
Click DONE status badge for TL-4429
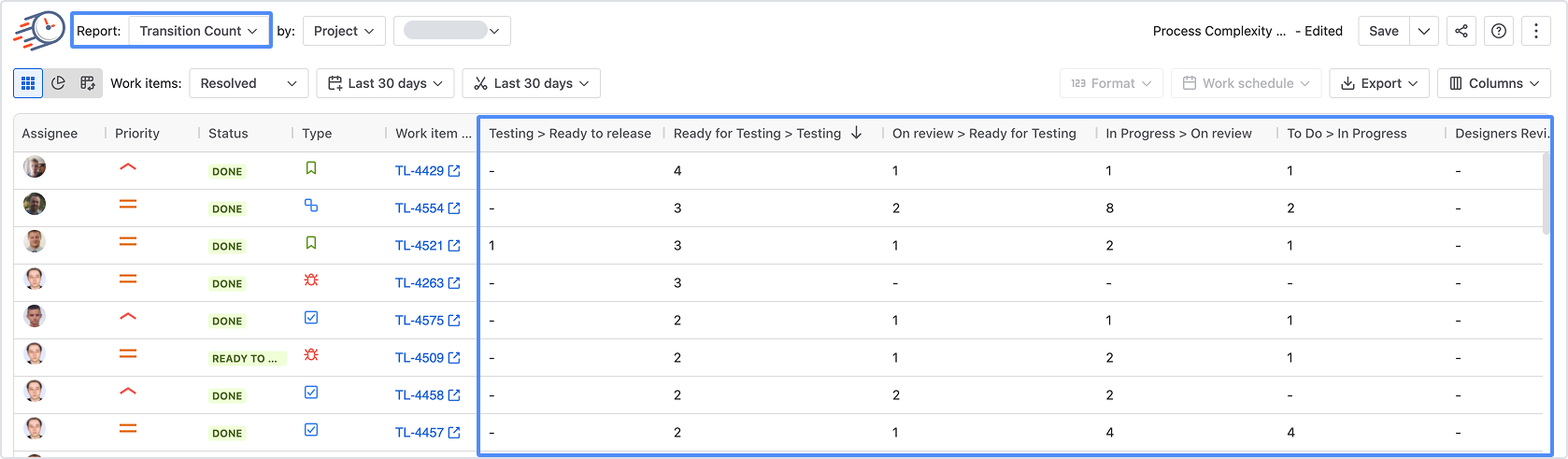click(227, 172)
